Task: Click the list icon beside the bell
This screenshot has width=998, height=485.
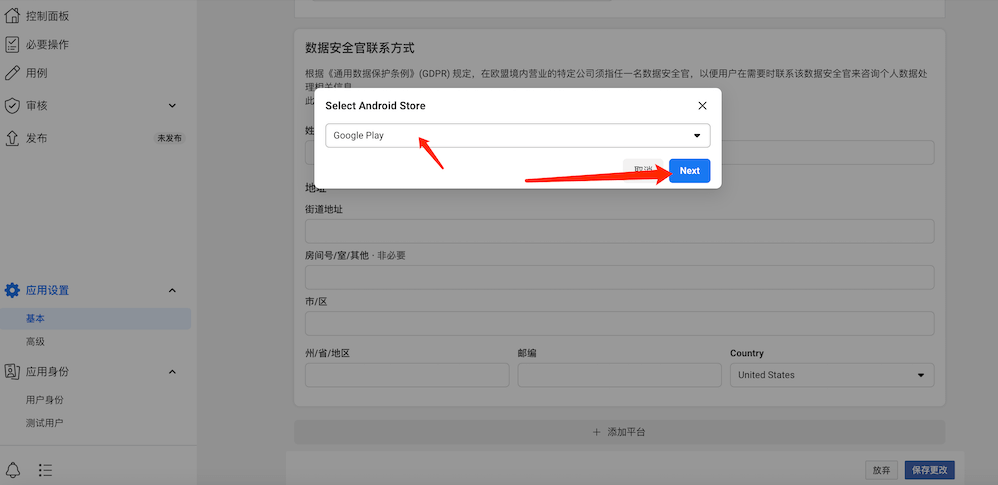Action: (x=45, y=469)
